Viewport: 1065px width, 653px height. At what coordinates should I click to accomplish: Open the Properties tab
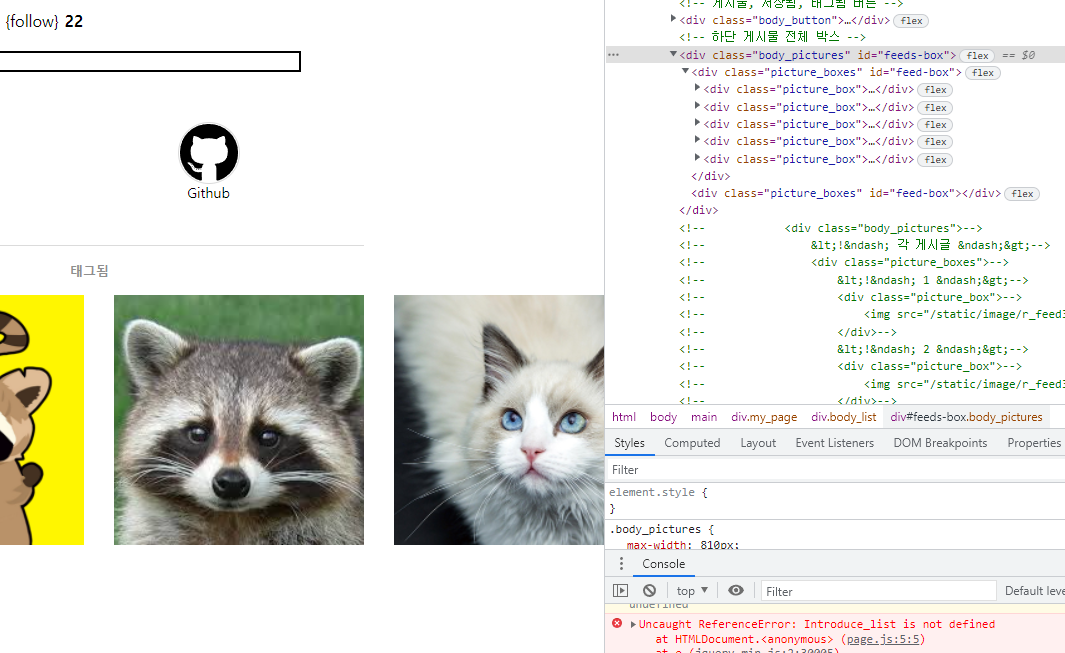(x=1034, y=443)
